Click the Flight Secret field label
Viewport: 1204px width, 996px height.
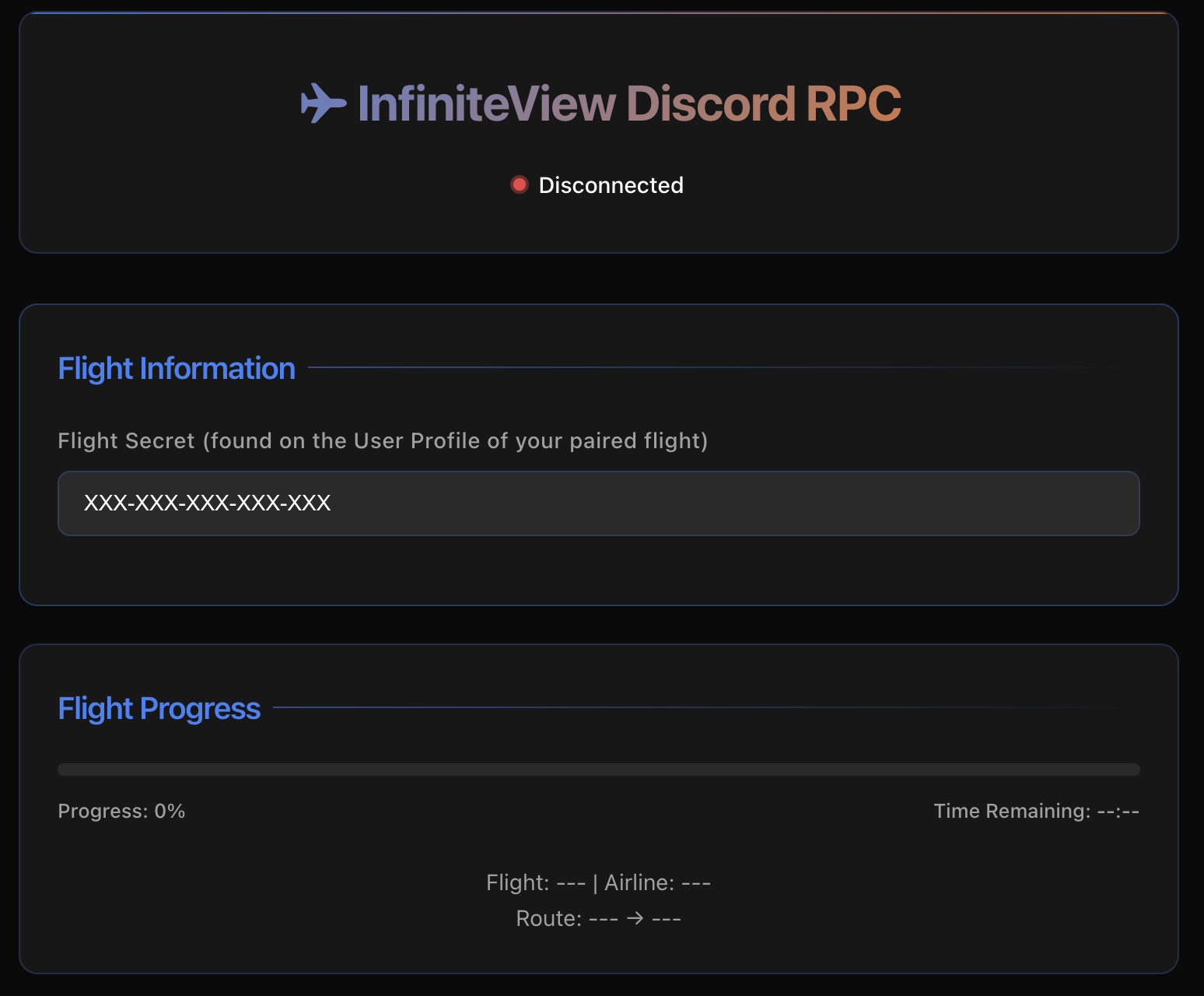click(x=383, y=441)
